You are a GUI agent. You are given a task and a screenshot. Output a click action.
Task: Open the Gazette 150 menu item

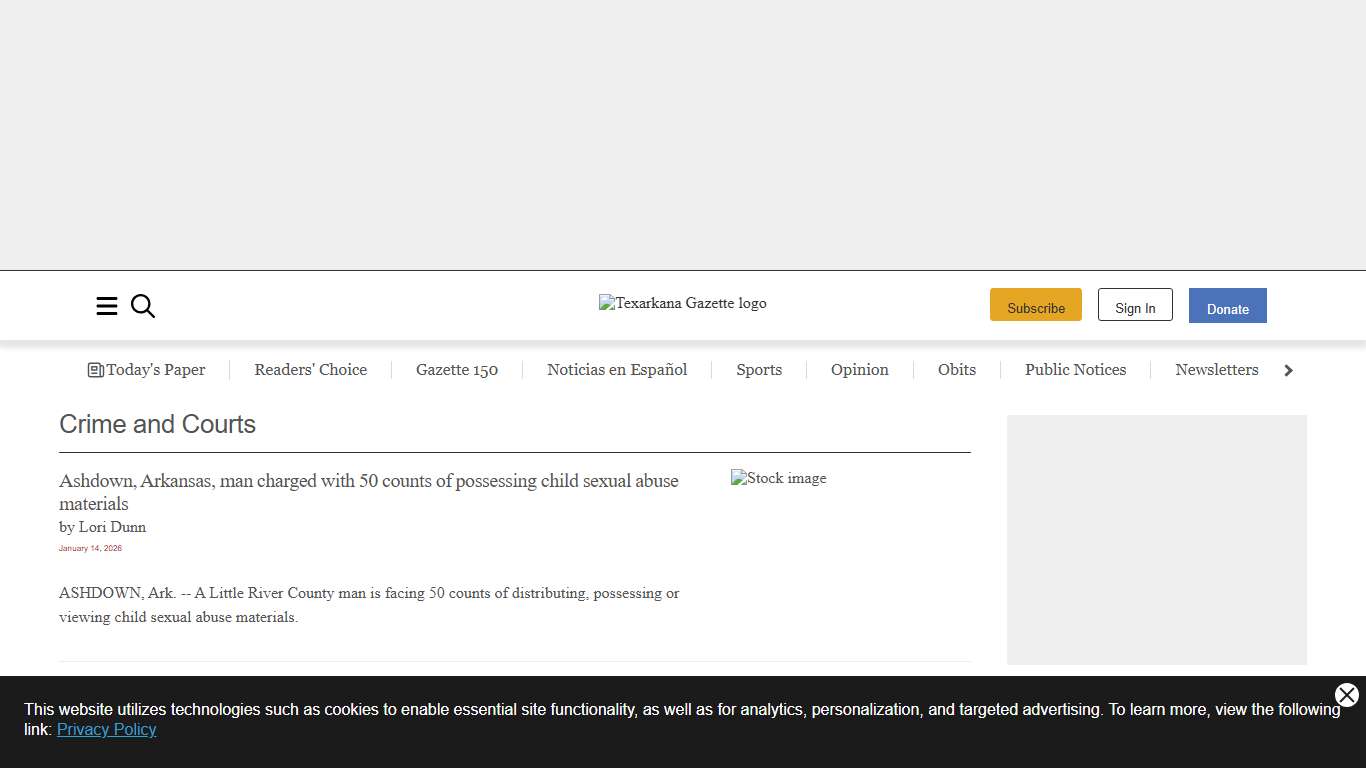457,370
